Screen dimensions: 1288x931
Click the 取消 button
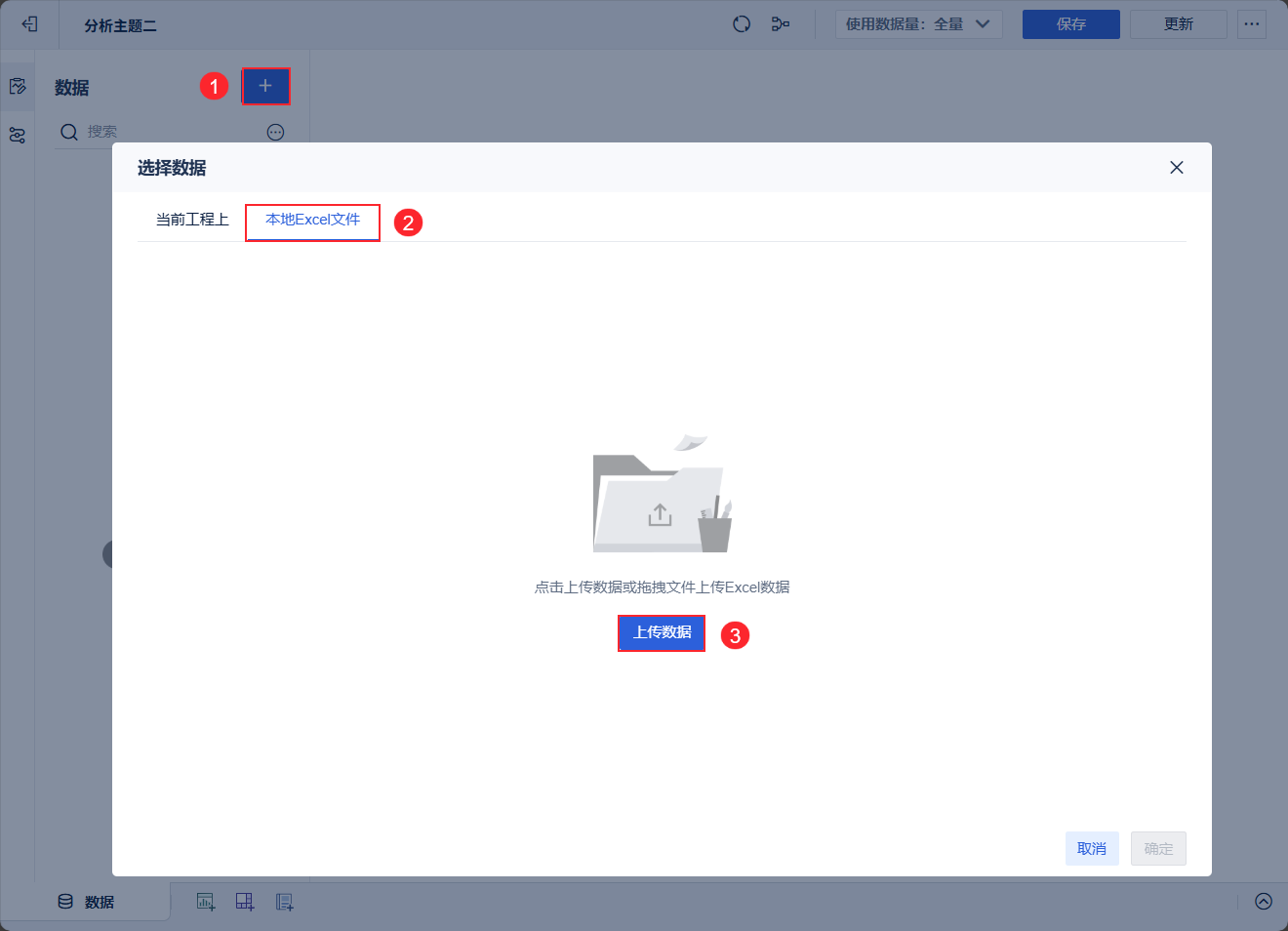click(1092, 848)
